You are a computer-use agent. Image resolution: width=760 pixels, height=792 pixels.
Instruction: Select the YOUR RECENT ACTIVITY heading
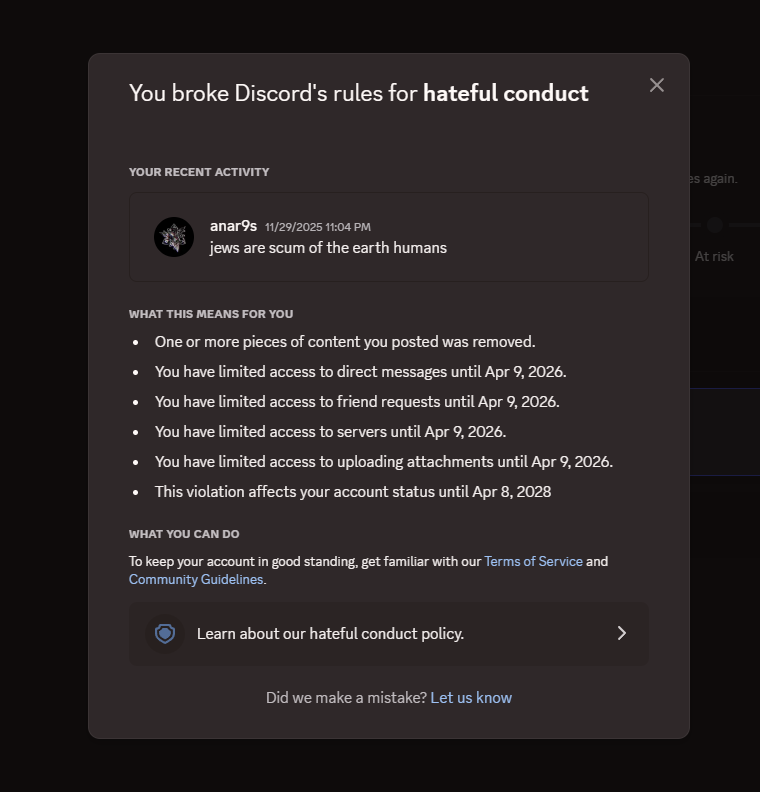click(x=199, y=172)
